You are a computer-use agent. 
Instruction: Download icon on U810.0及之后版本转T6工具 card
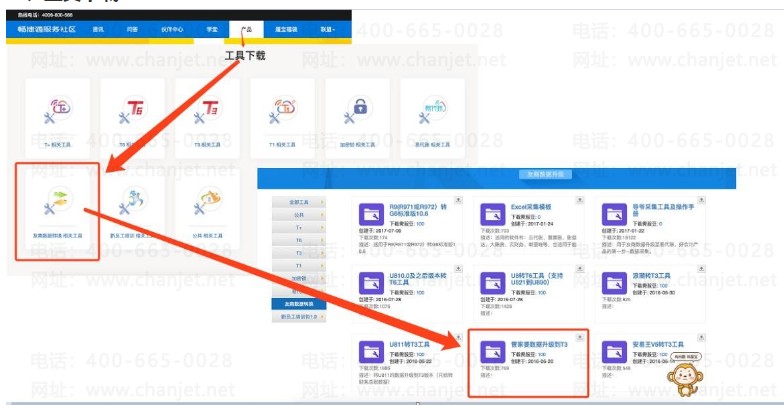click(458, 268)
